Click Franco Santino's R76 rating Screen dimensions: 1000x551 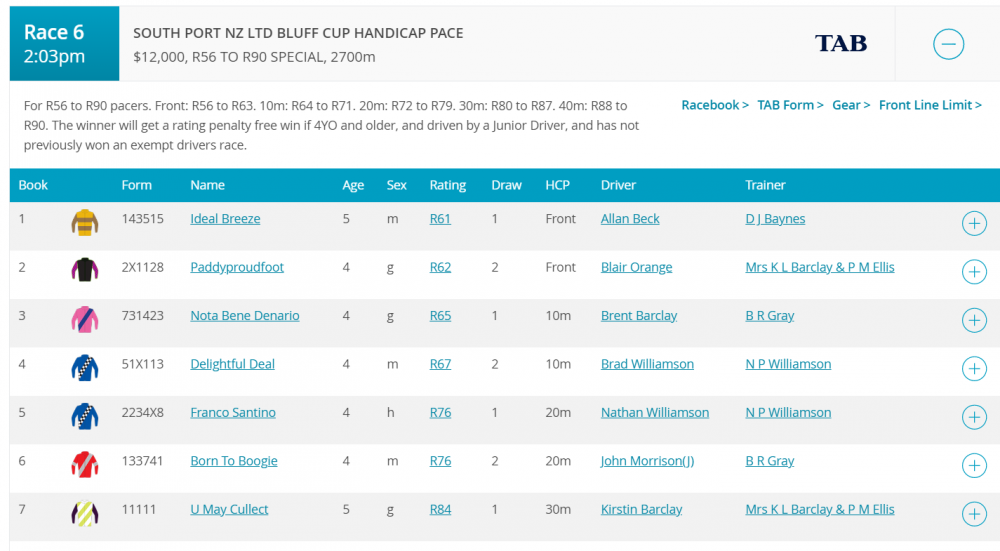pyautogui.click(x=440, y=412)
